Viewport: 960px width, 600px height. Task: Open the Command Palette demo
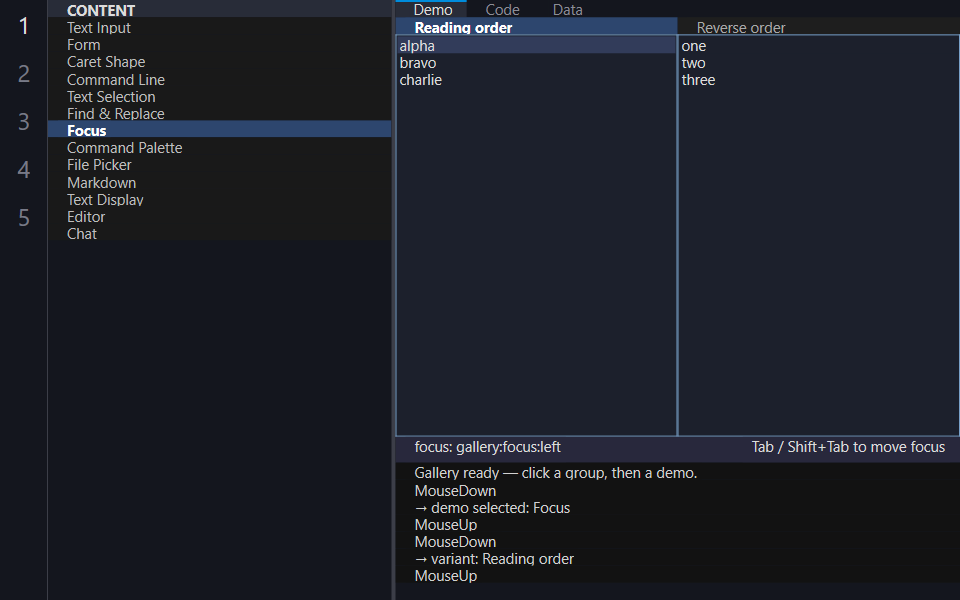219,148
